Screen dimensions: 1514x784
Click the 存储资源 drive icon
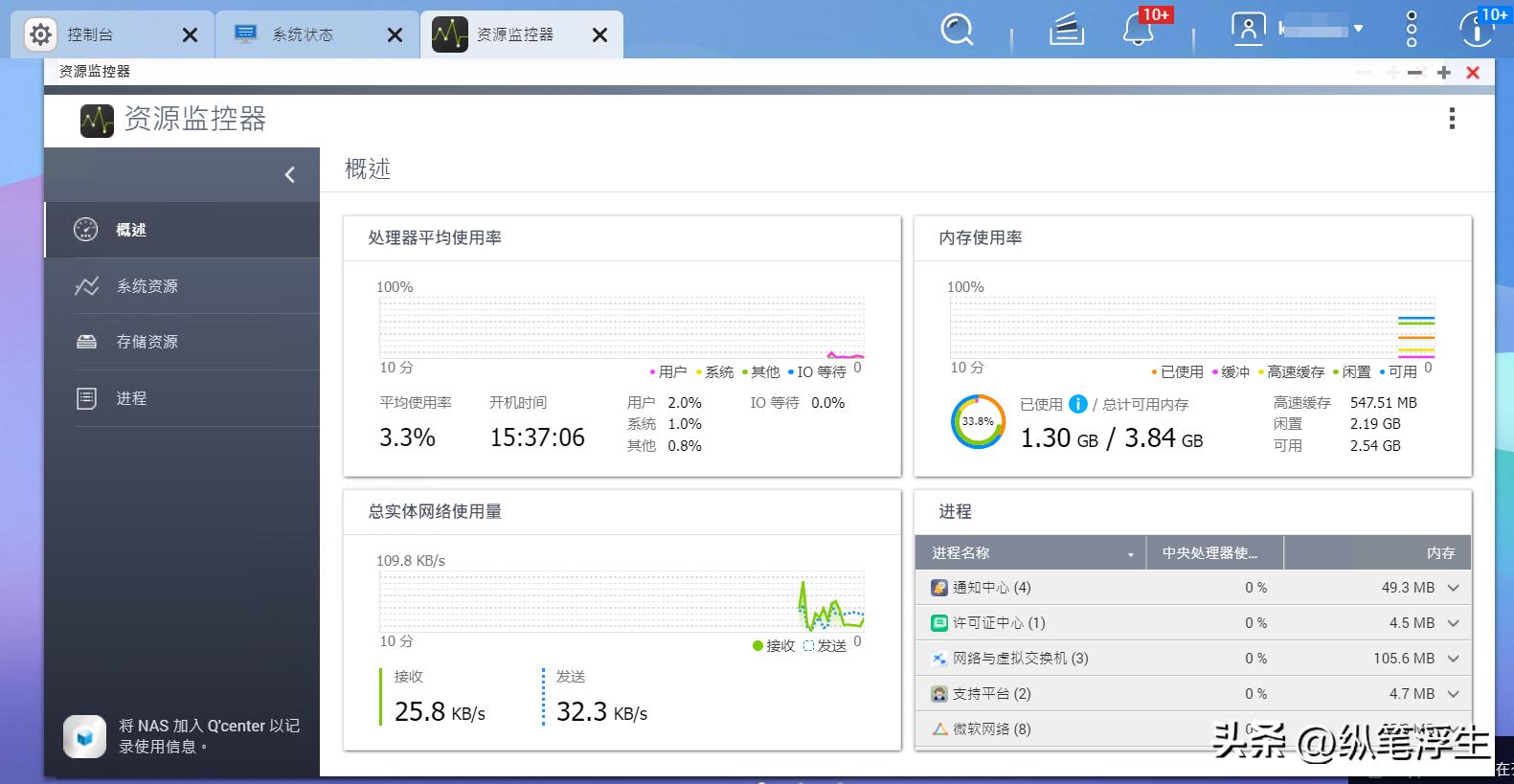[x=86, y=342]
